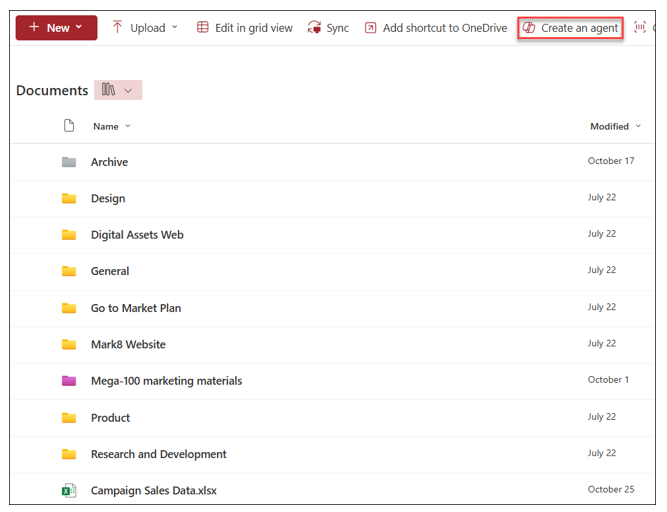Click the Create an agent Copilot icon
The image size is (667, 512).
coord(529,28)
